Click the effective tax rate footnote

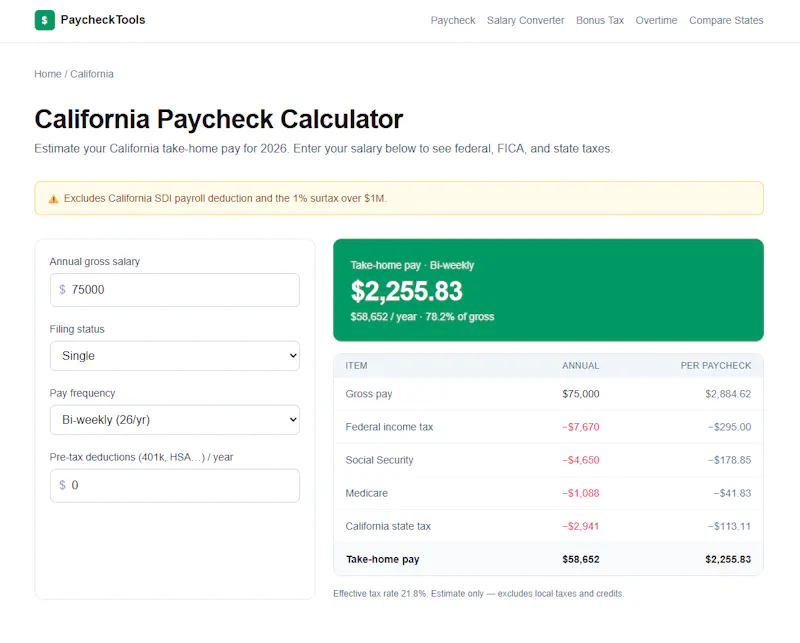pyautogui.click(x=479, y=593)
